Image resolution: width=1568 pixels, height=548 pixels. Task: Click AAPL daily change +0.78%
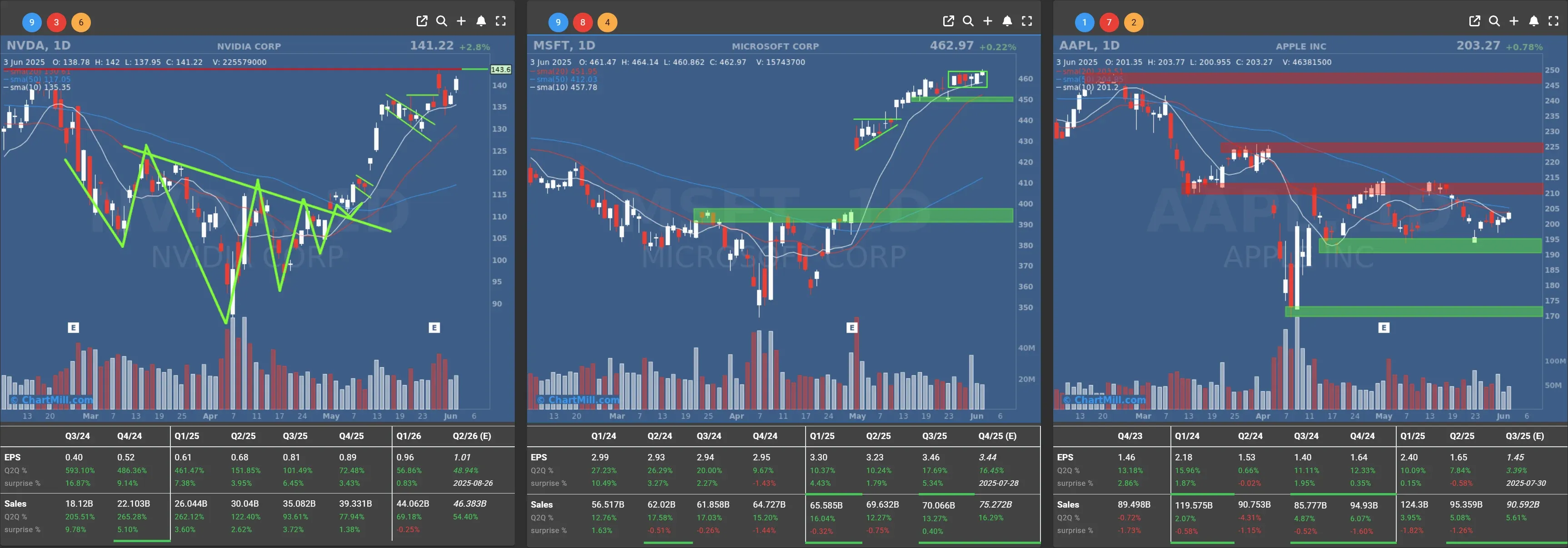[1524, 47]
